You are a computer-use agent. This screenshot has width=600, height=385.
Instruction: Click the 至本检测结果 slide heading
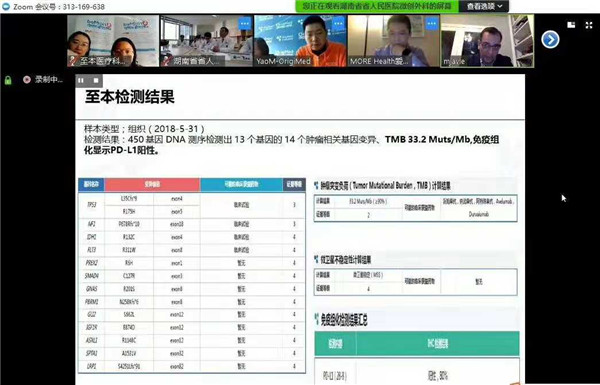(x=130, y=97)
